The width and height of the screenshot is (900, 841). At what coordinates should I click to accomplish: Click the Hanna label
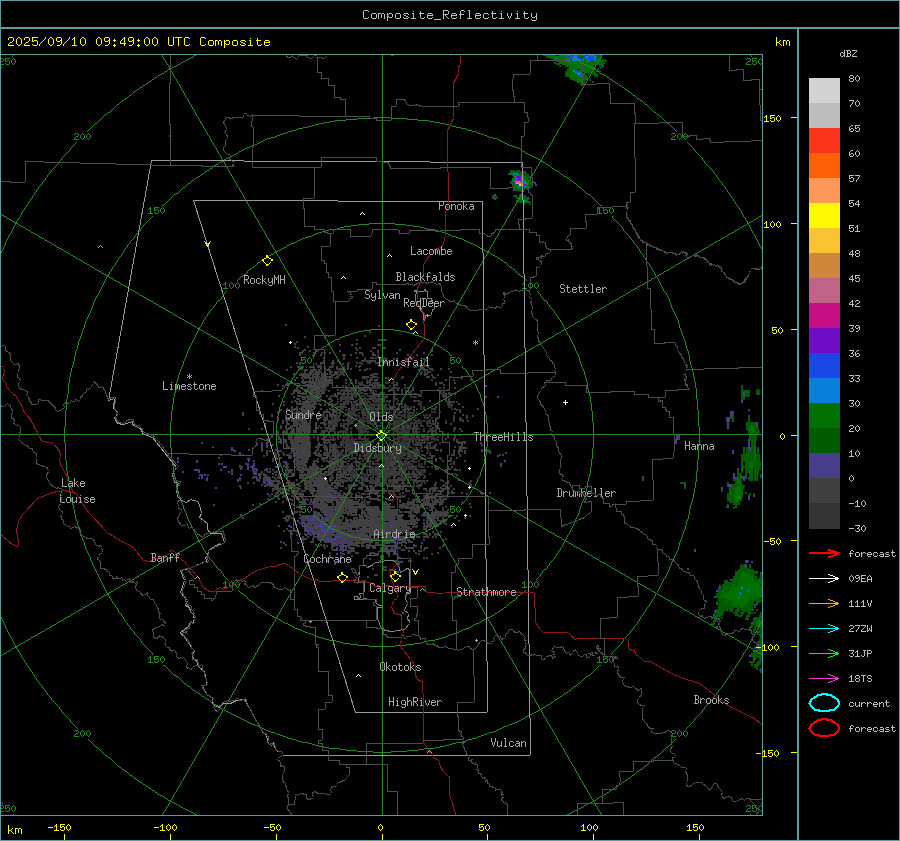tap(699, 446)
